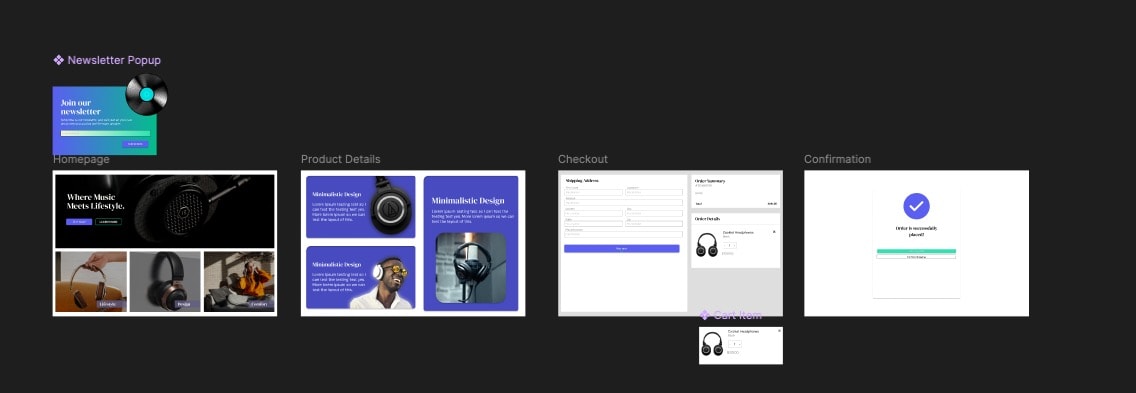Screen dimensions: 1136x393
Task: Click the email input field in newsletter popup
Action: (106, 133)
